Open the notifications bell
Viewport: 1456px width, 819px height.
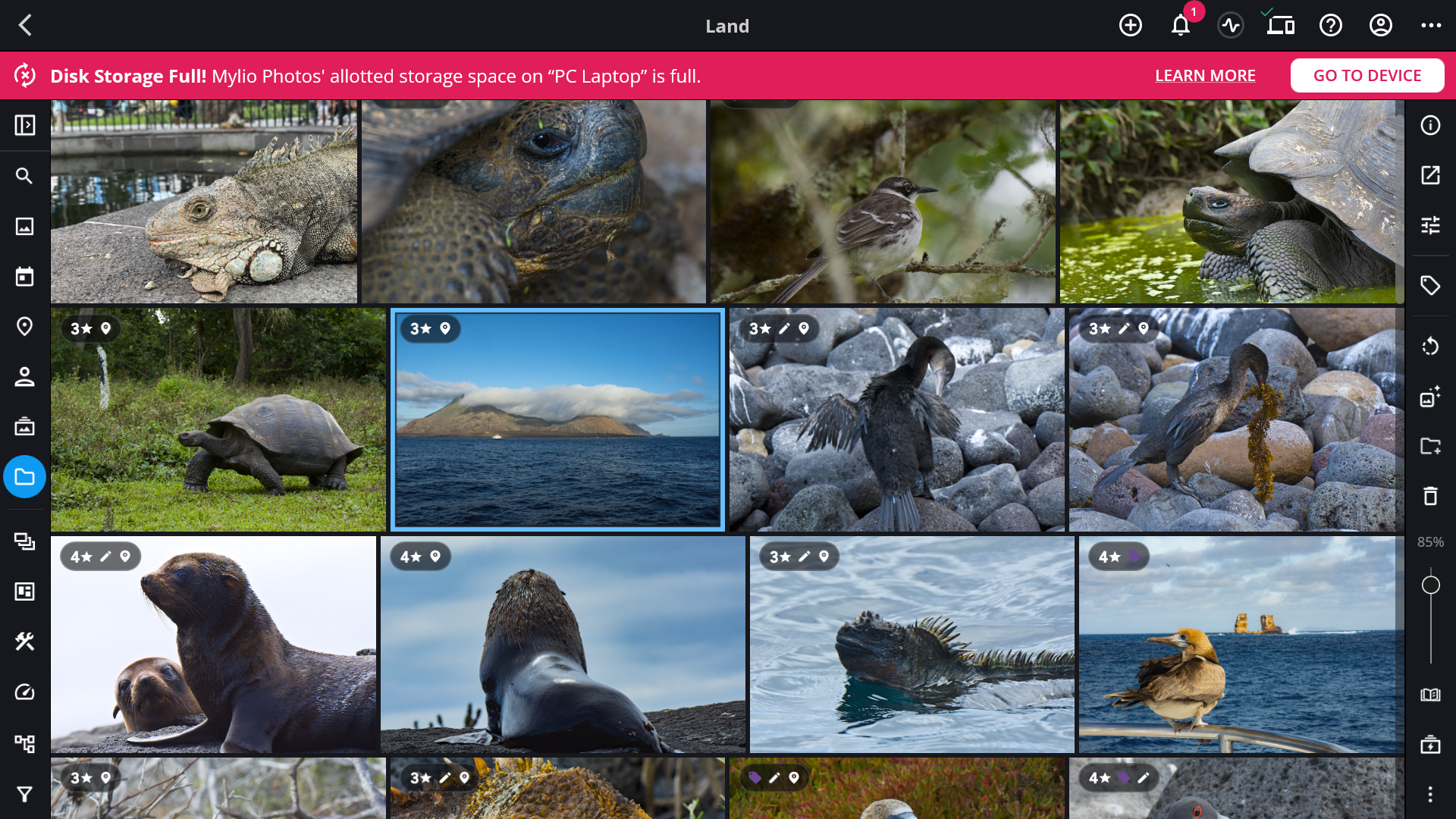pyautogui.click(x=1181, y=26)
